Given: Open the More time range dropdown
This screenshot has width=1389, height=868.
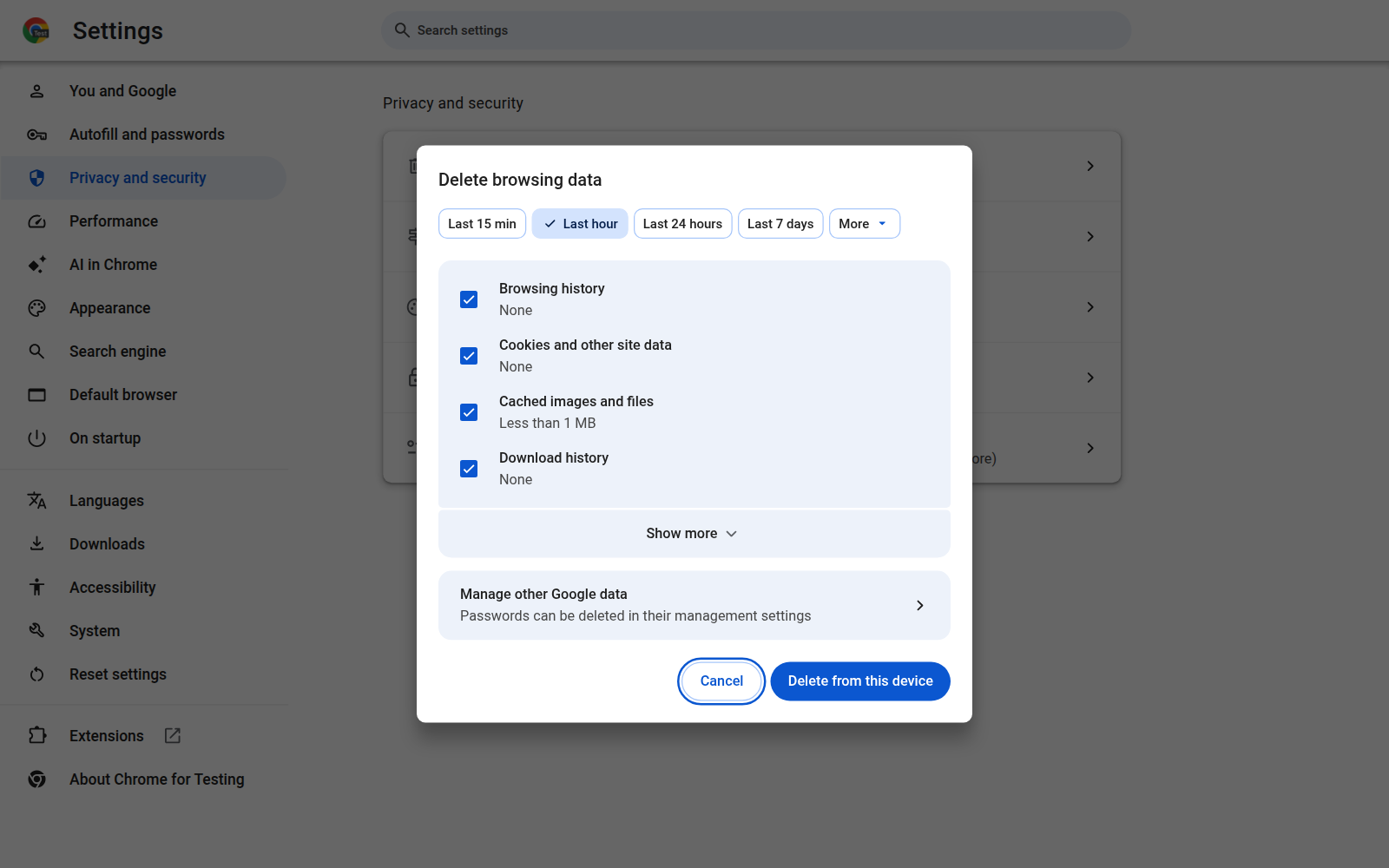Looking at the screenshot, I should pyautogui.click(x=865, y=224).
